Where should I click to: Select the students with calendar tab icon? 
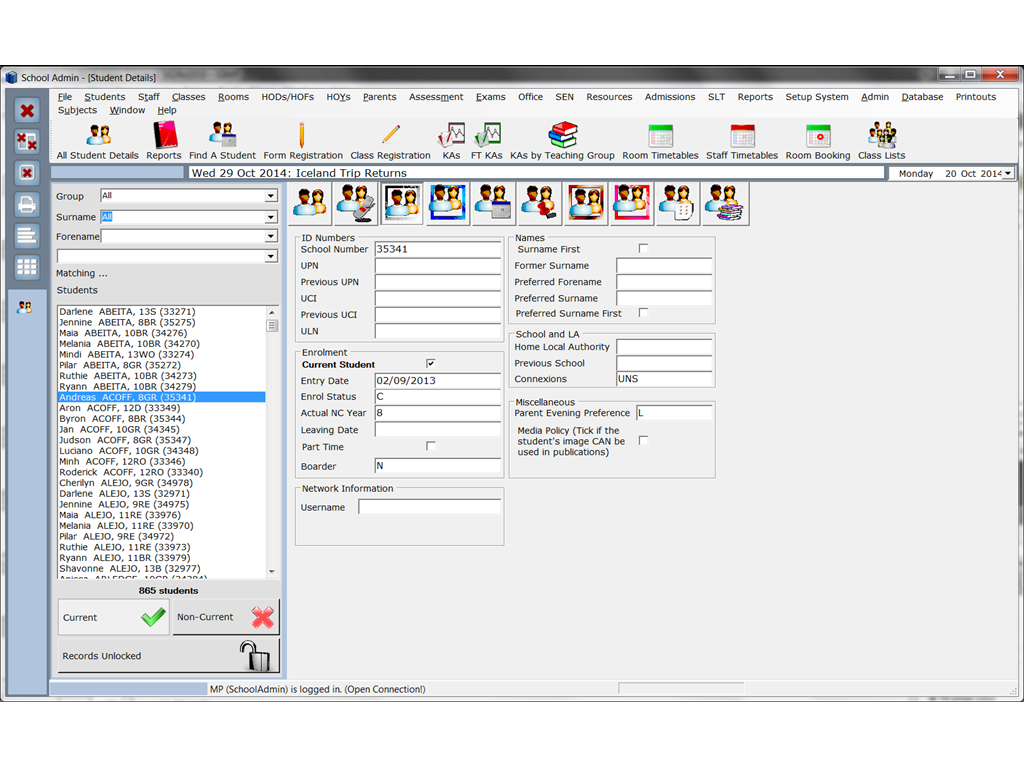493,204
